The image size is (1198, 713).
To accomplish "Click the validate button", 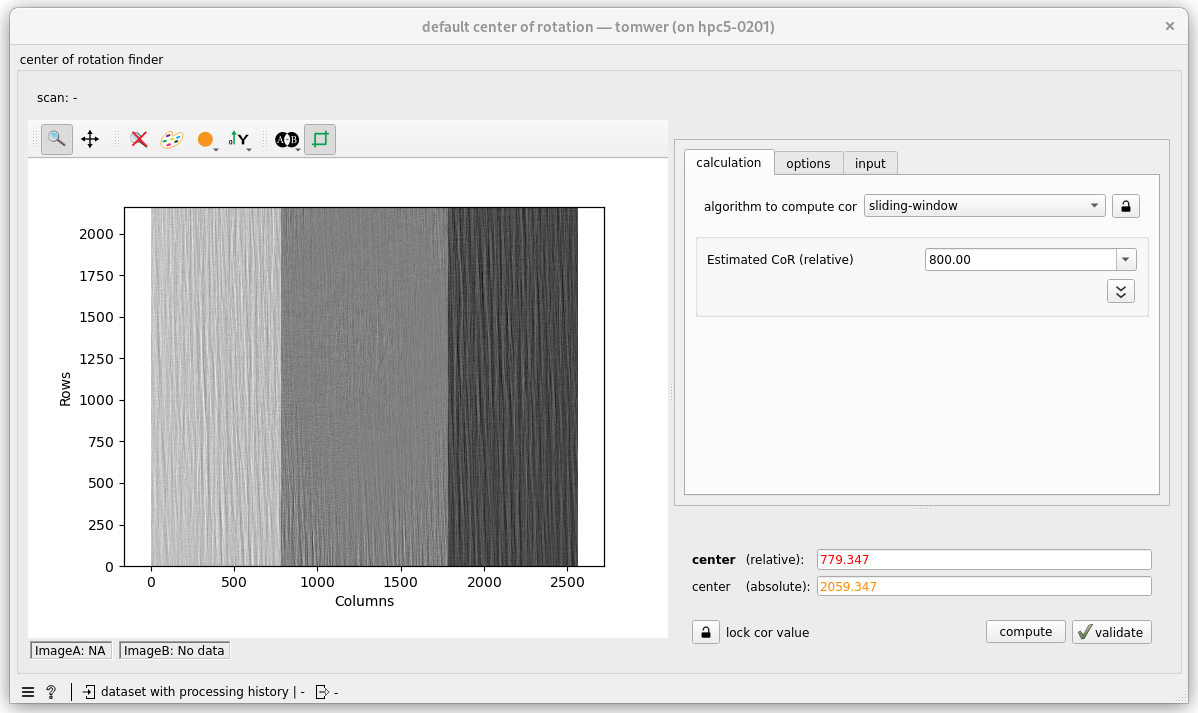I will [x=1112, y=632].
